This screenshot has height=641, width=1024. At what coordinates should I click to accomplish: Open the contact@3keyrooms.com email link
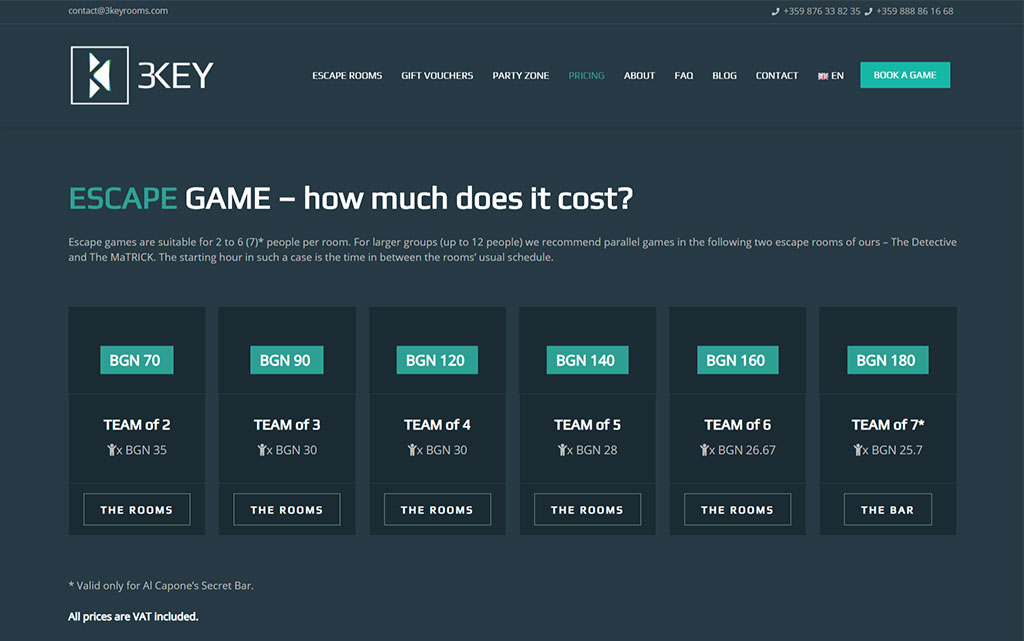[x=116, y=11]
